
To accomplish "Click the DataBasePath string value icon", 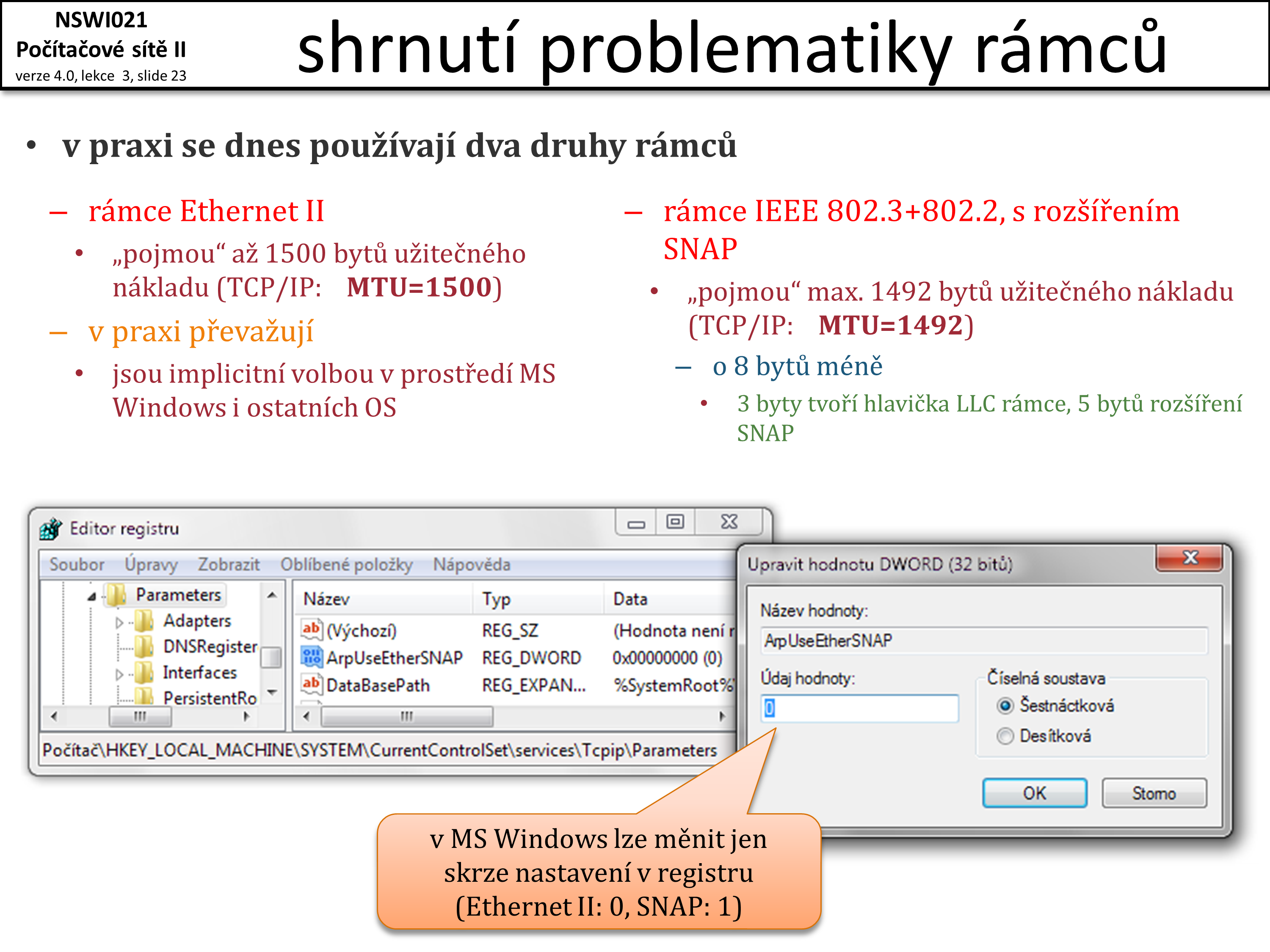I will pyautogui.click(x=311, y=684).
